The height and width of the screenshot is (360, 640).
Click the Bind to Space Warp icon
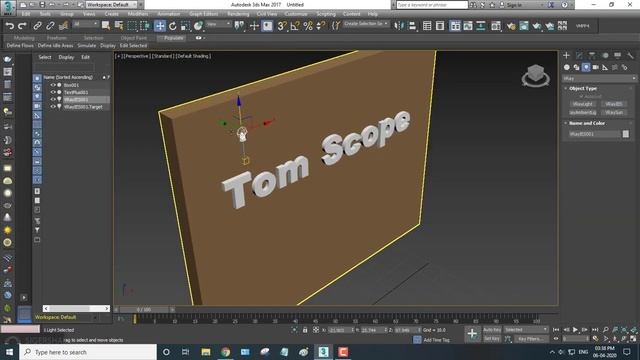(x=63, y=26)
